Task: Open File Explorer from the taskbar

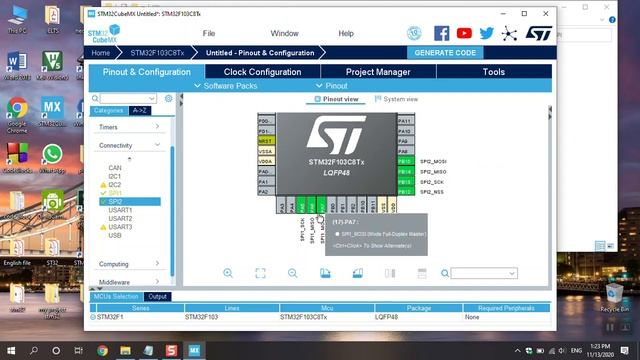Action: (x=125, y=351)
